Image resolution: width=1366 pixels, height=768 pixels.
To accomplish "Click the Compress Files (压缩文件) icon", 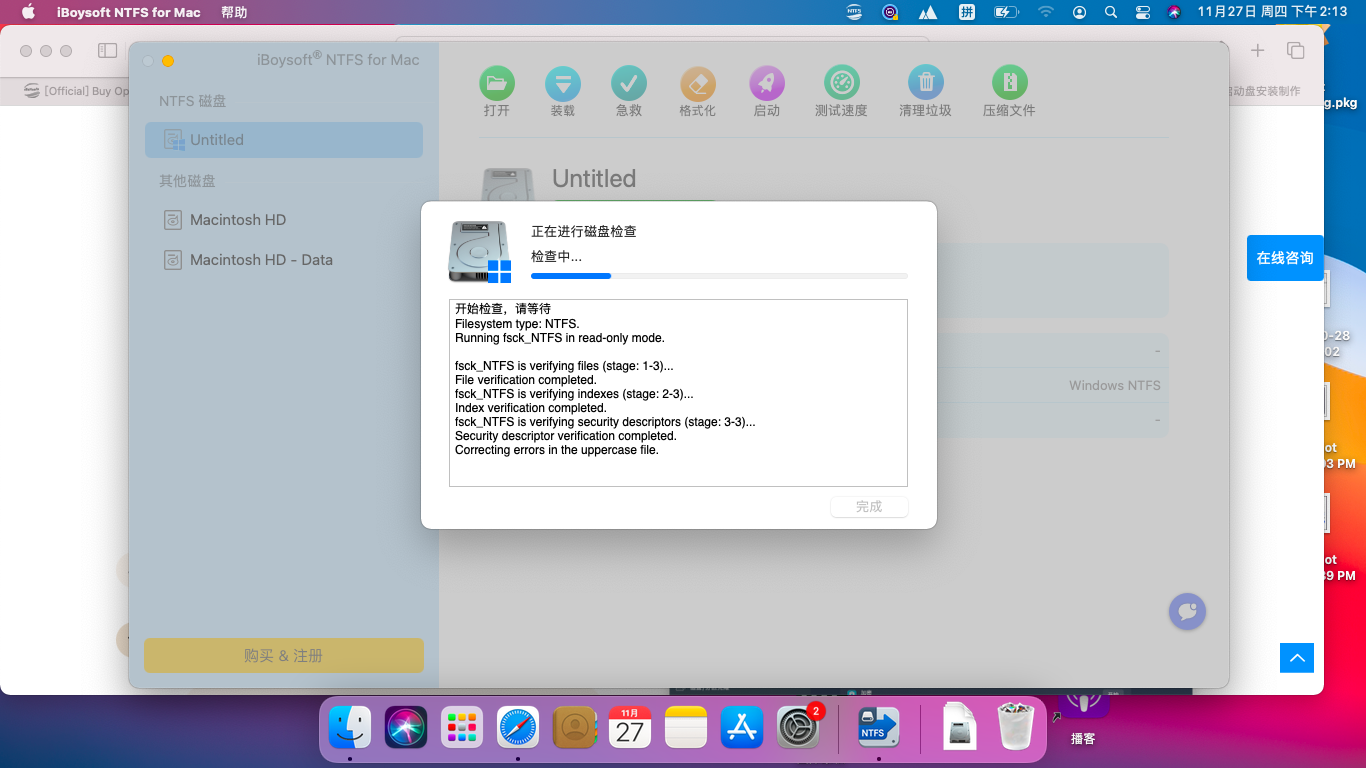I will coord(1010,83).
